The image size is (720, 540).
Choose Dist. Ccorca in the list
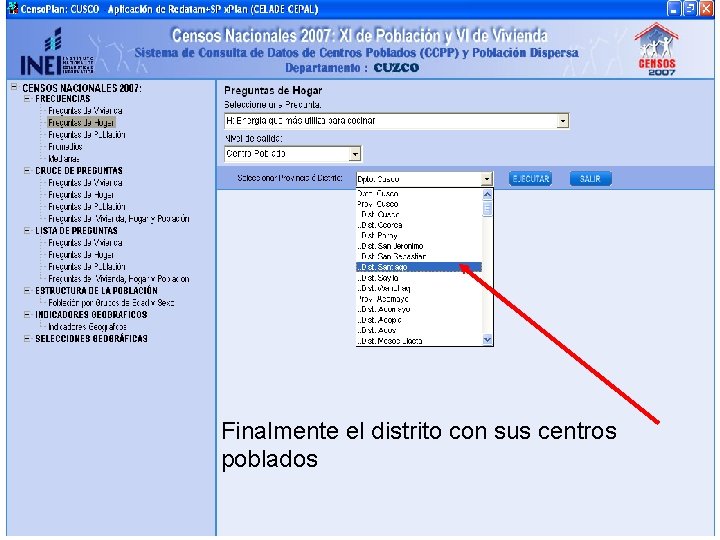[x=419, y=225]
